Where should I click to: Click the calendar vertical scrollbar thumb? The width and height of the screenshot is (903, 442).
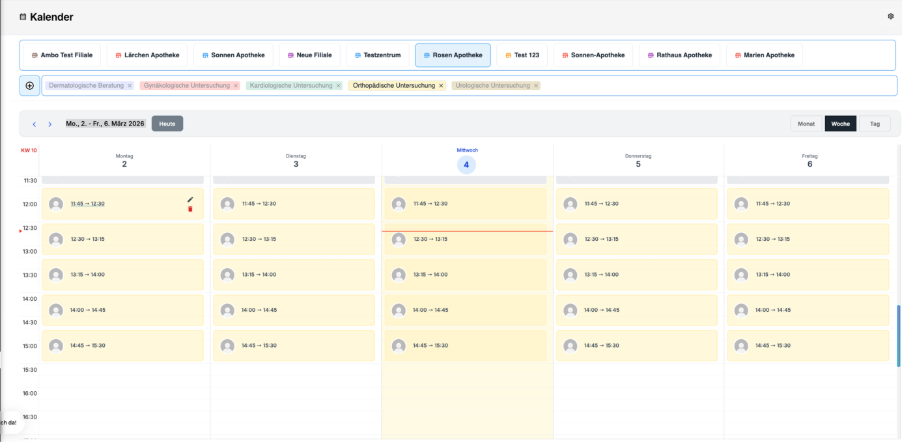click(898, 336)
